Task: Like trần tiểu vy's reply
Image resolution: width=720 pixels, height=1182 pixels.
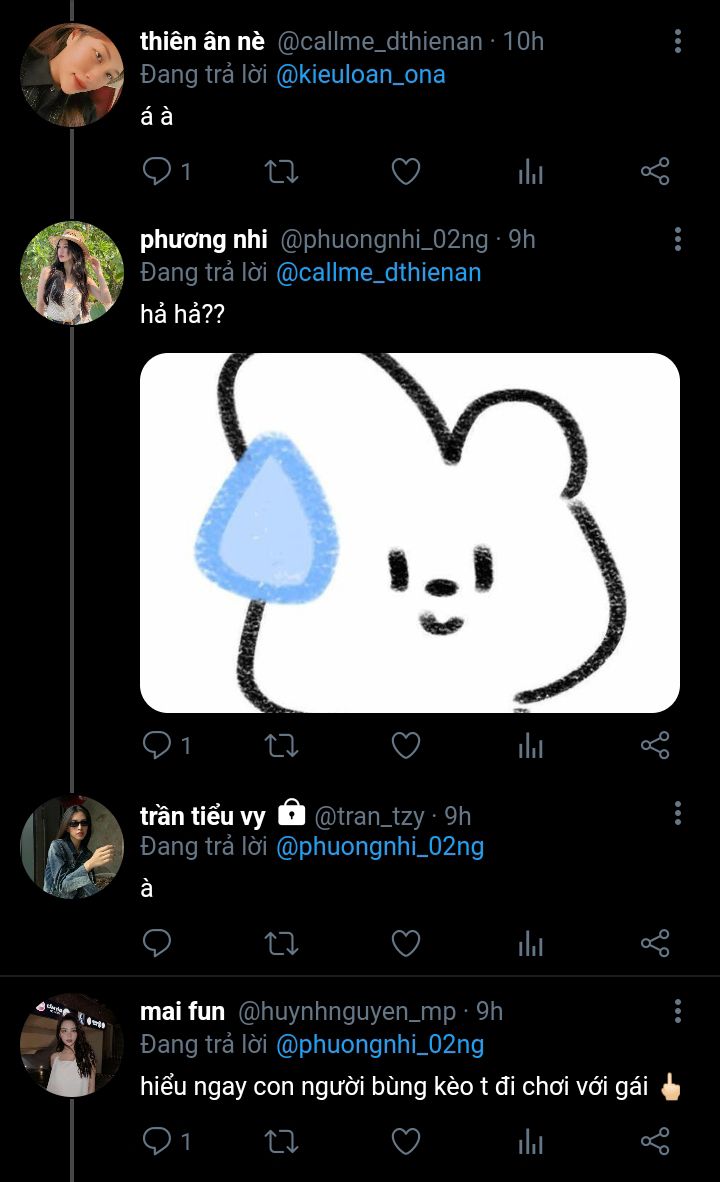Action: (405, 943)
